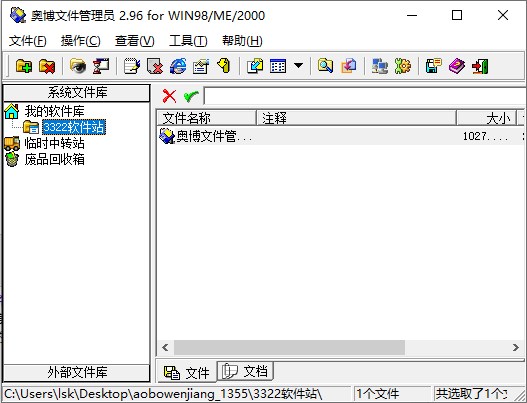The width and height of the screenshot is (527, 403).
Task: Select the 3322软件站 tree folder
Action: 74,127
